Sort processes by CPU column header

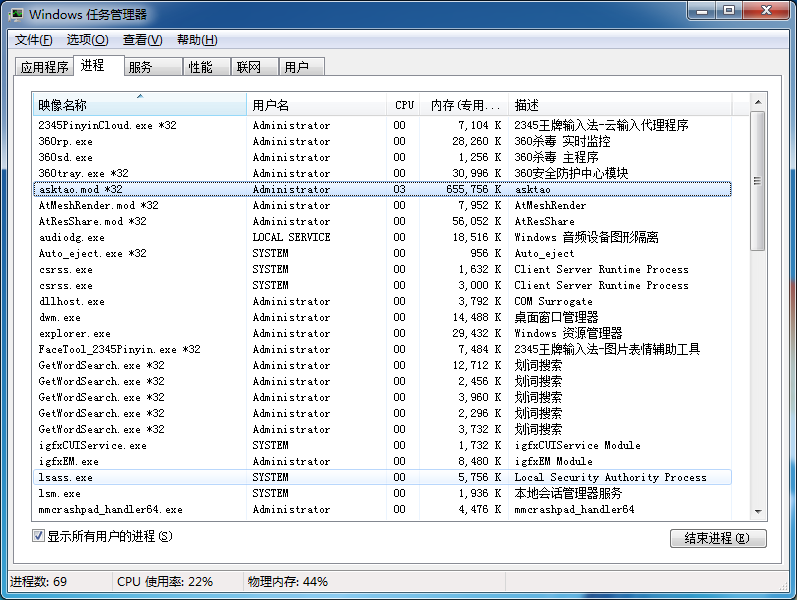click(404, 105)
